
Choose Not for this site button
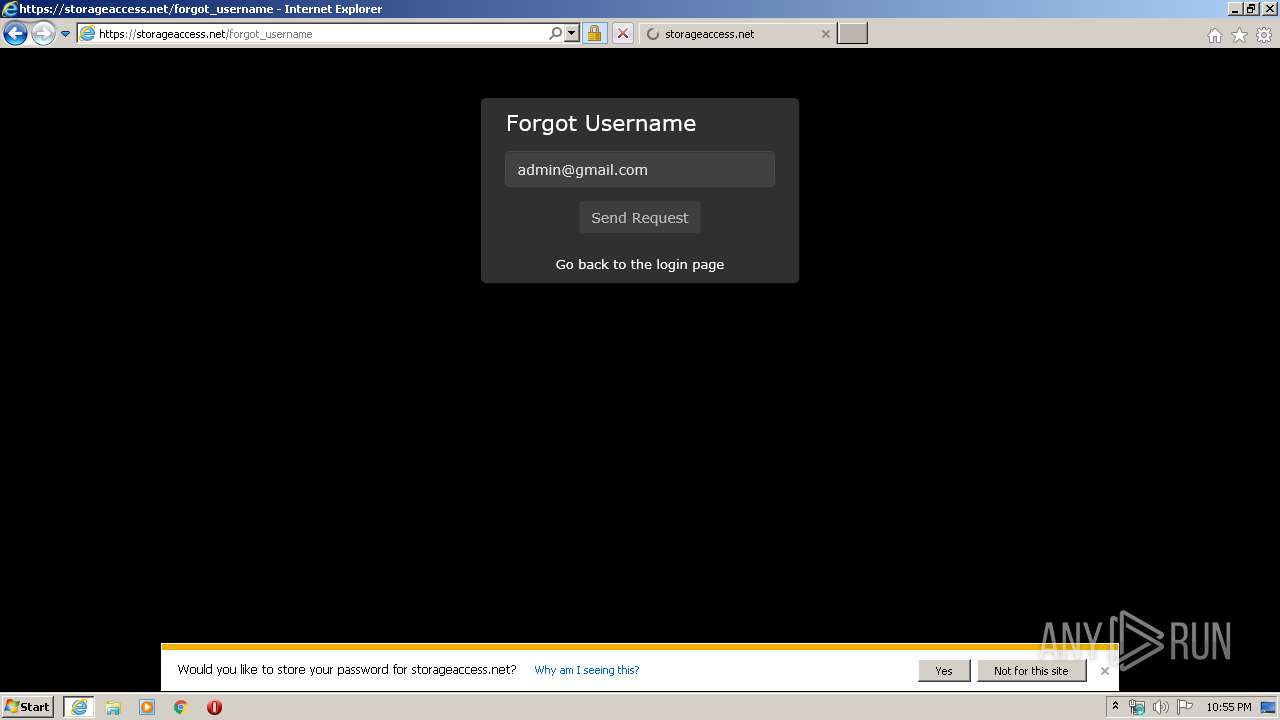(x=1031, y=671)
